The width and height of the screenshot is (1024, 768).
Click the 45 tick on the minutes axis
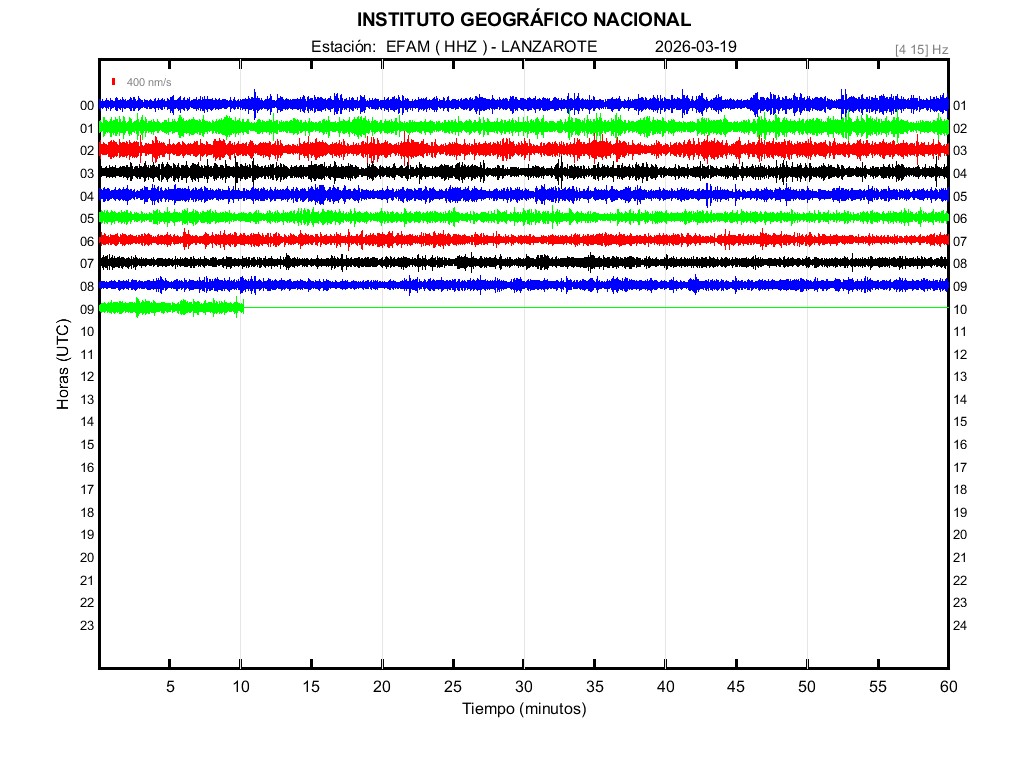[x=736, y=687]
